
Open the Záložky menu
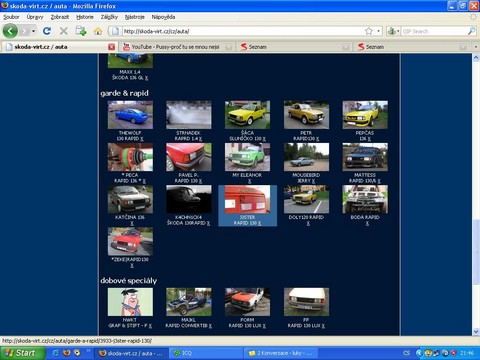[109, 17]
